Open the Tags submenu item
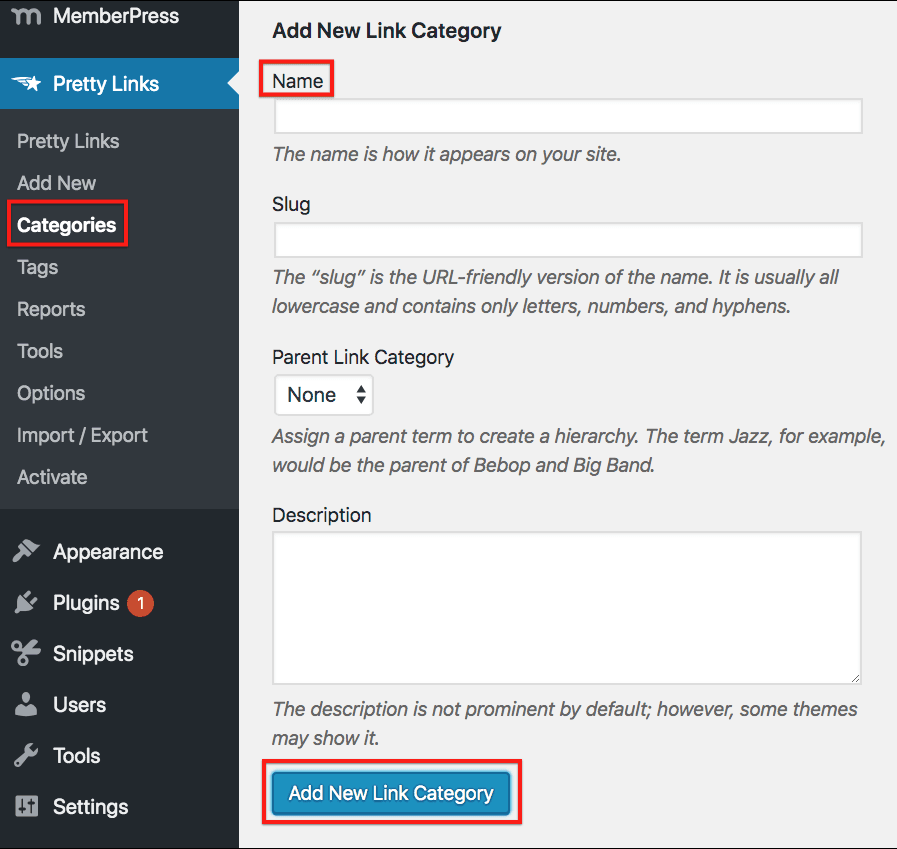 pos(38,267)
